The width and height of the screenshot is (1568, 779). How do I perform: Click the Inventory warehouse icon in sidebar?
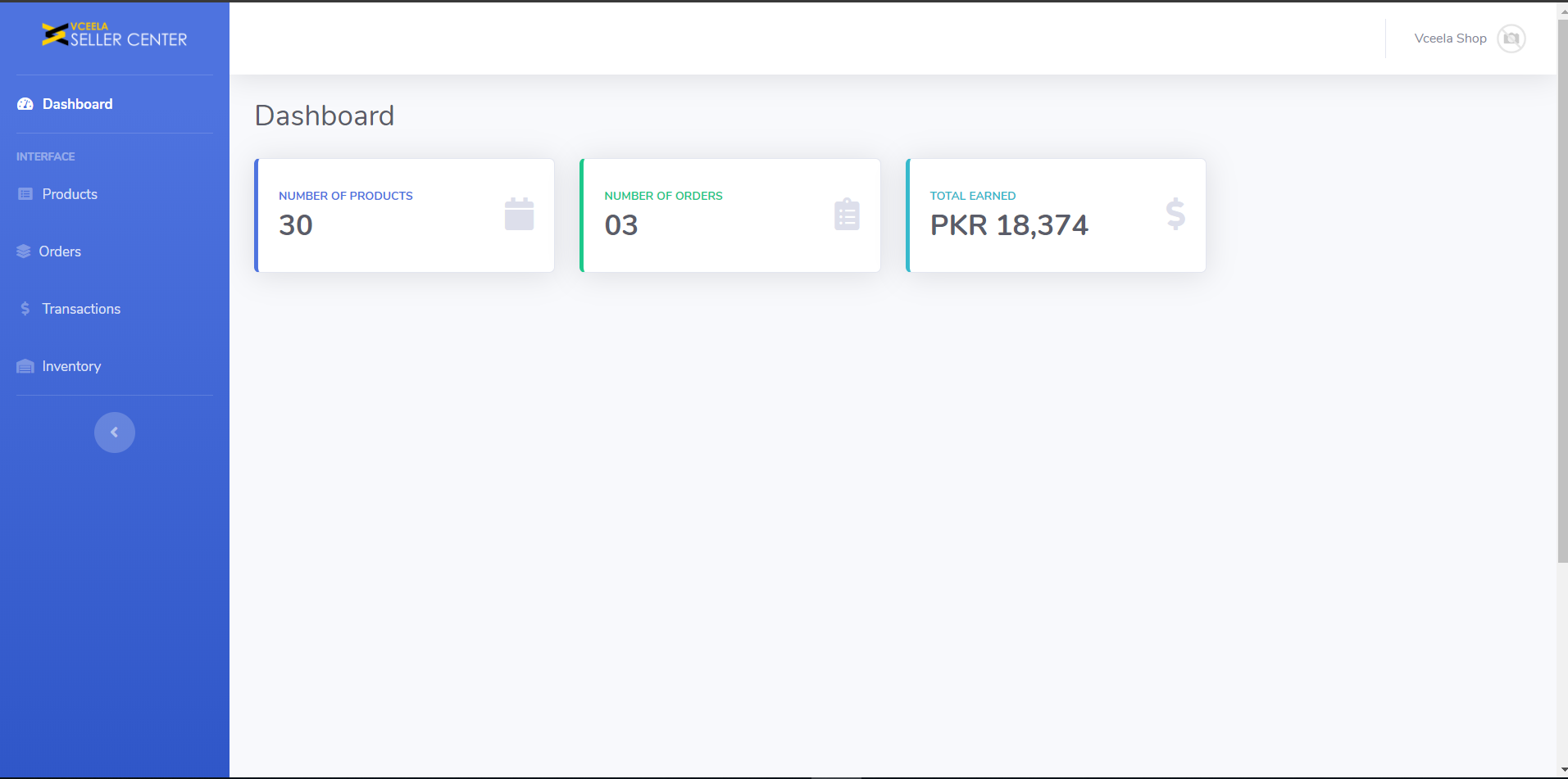(25, 366)
